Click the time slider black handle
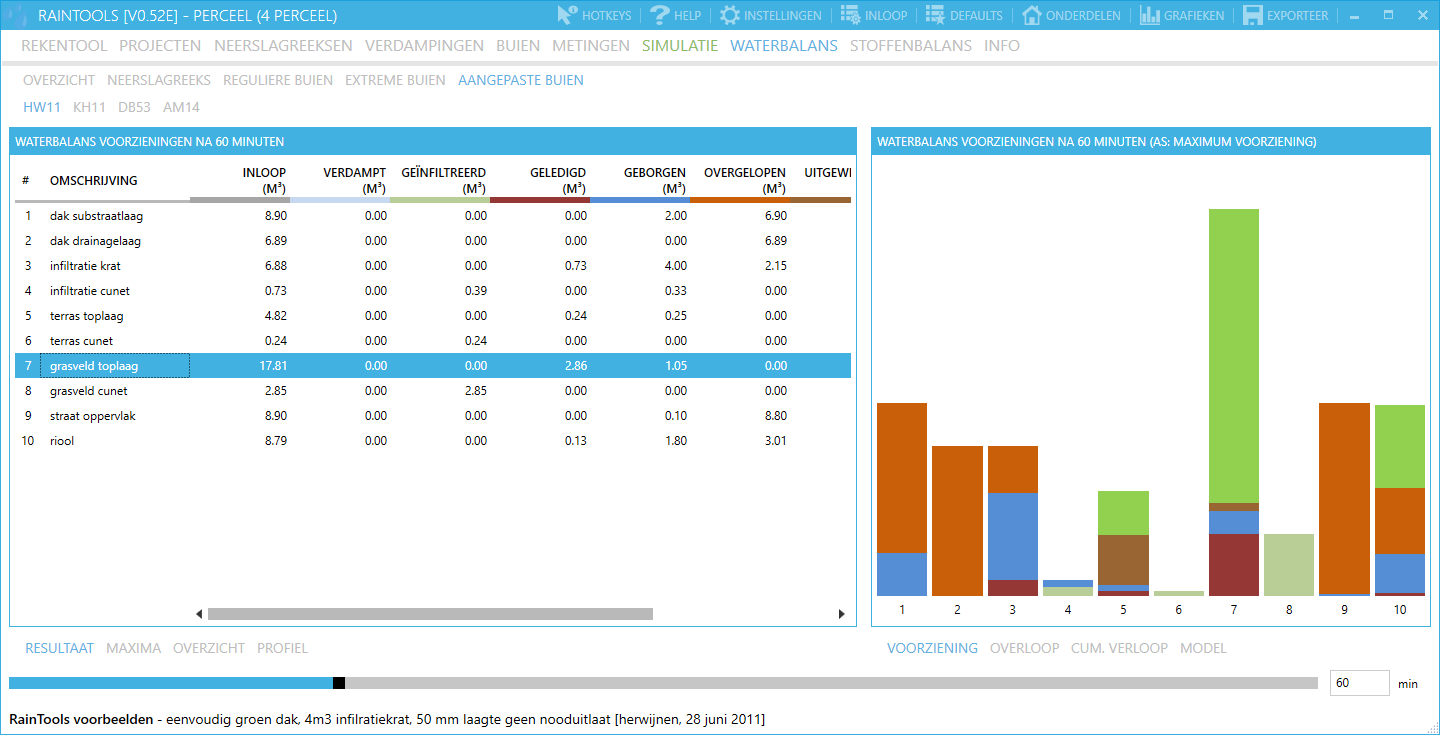1440x735 pixels. 339,683
